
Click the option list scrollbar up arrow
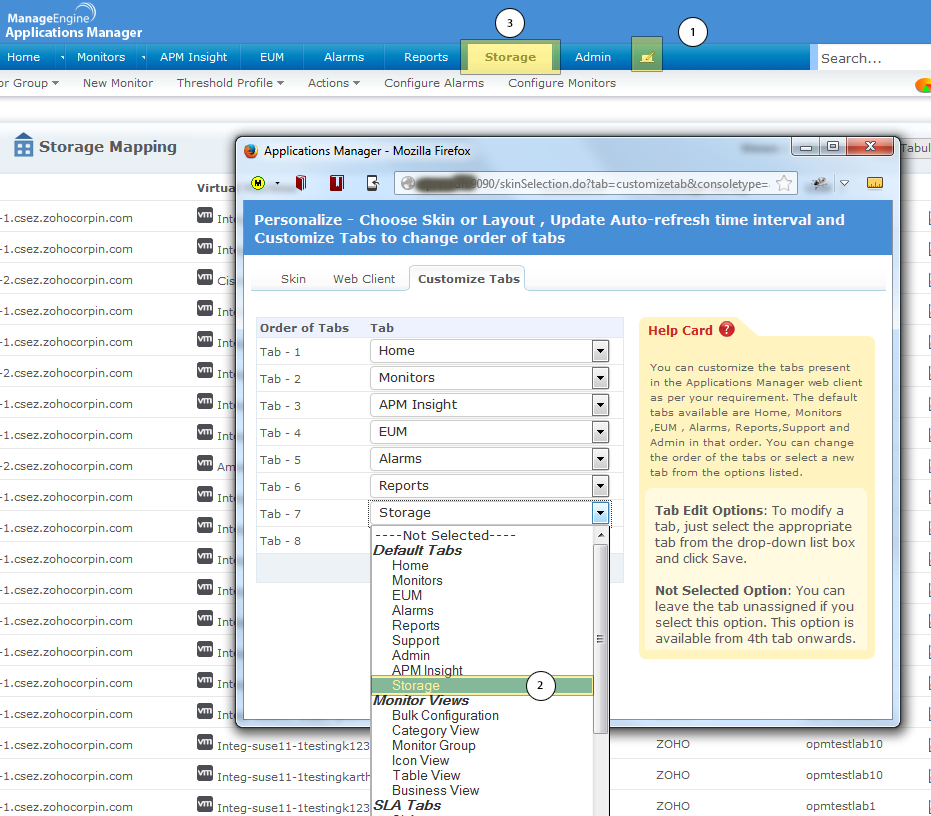click(x=600, y=534)
